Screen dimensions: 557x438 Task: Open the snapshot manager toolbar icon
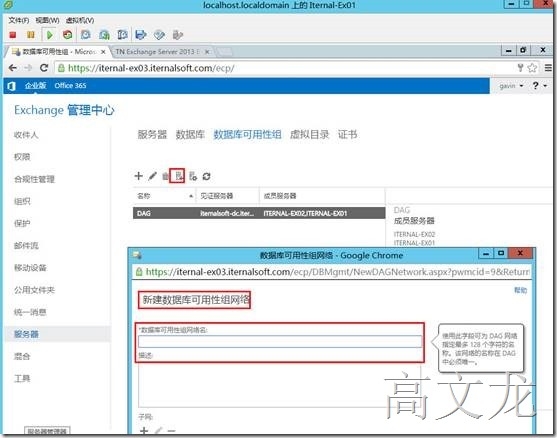click(122, 35)
